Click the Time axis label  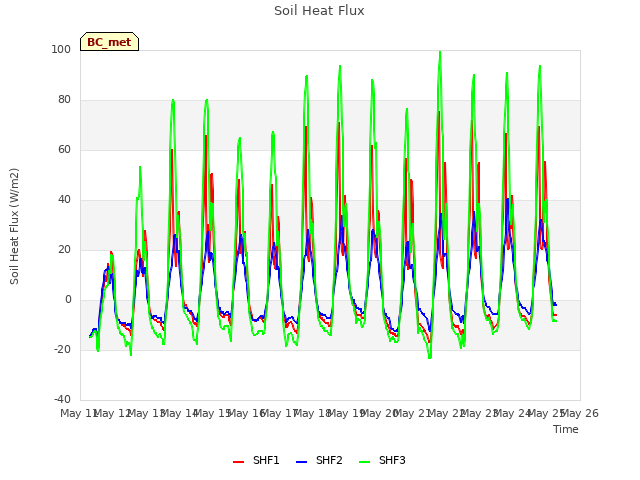click(x=566, y=429)
